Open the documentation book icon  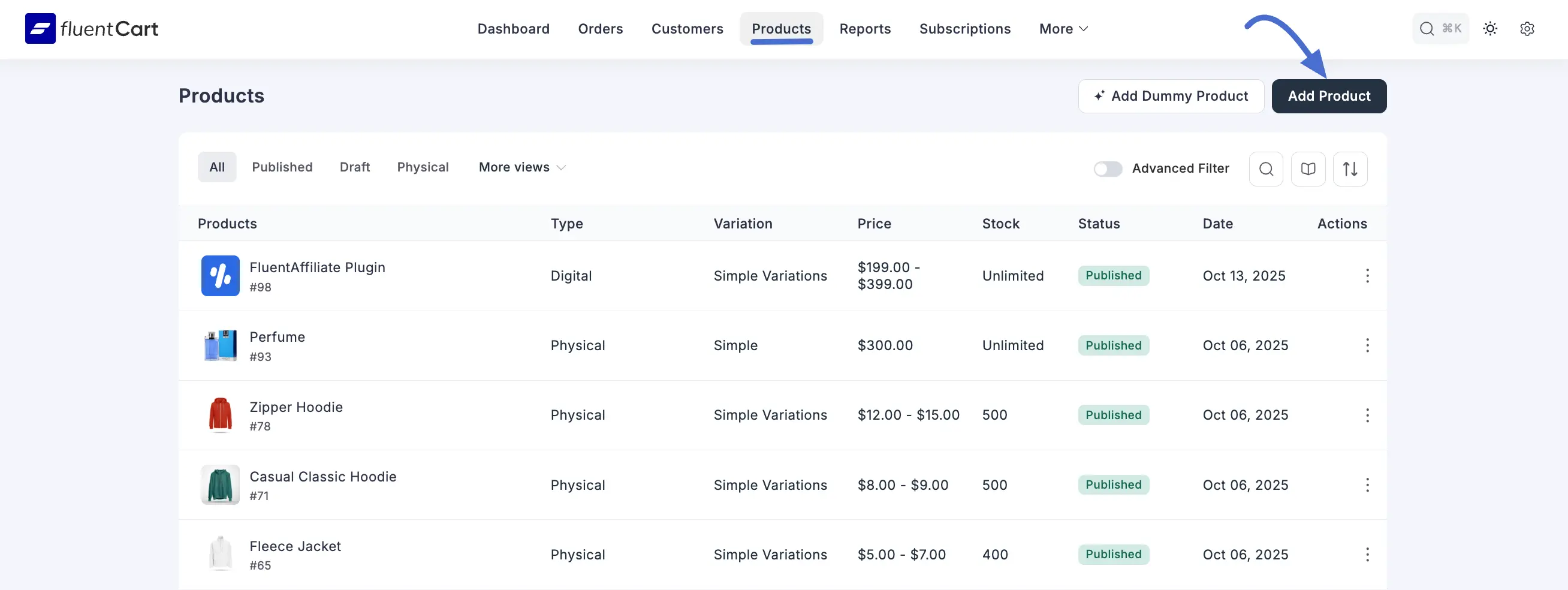tap(1308, 168)
